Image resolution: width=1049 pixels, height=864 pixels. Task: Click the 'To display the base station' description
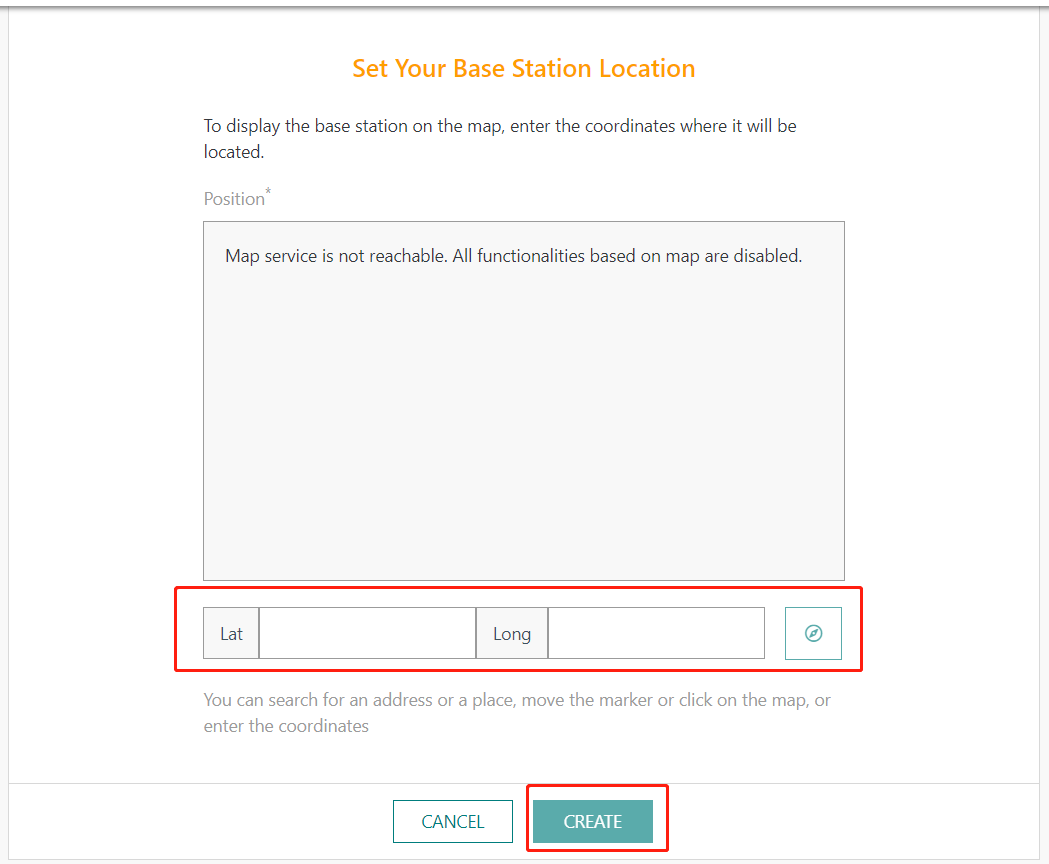[500, 139]
